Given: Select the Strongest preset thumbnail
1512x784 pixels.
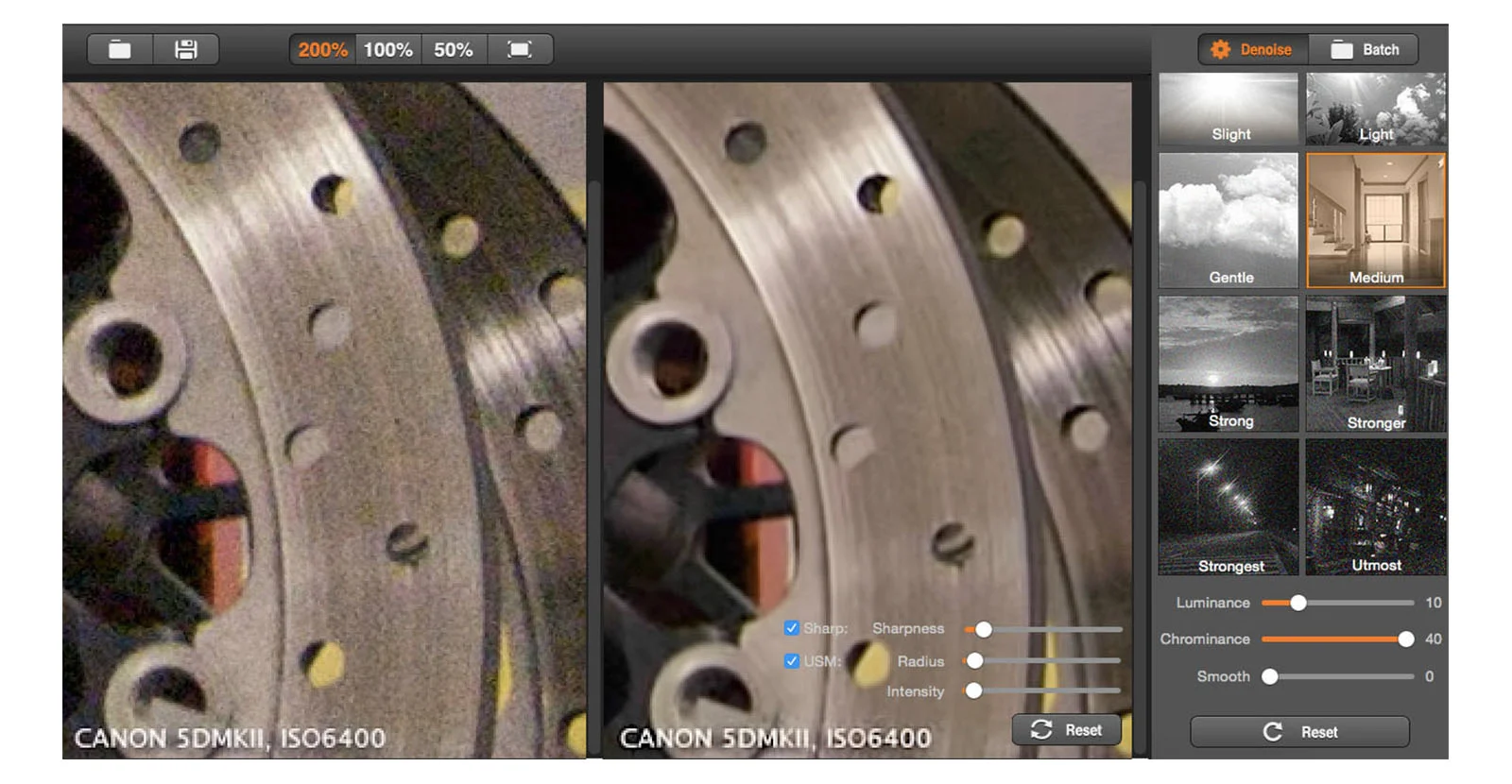Looking at the screenshot, I should (1228, 507).
